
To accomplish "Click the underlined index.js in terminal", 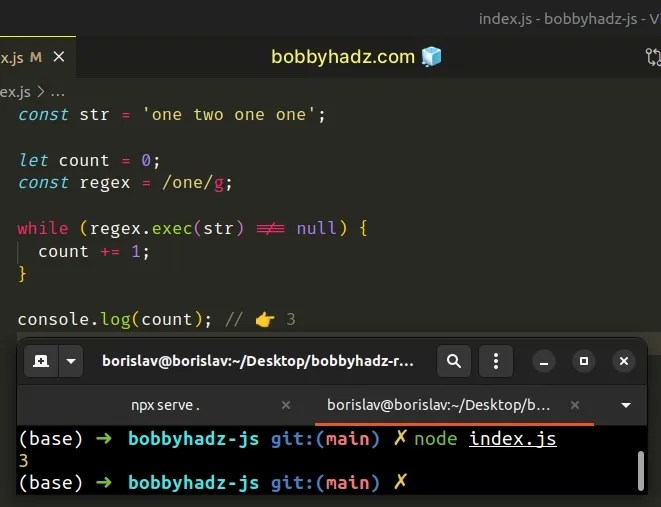I will 513,439.
